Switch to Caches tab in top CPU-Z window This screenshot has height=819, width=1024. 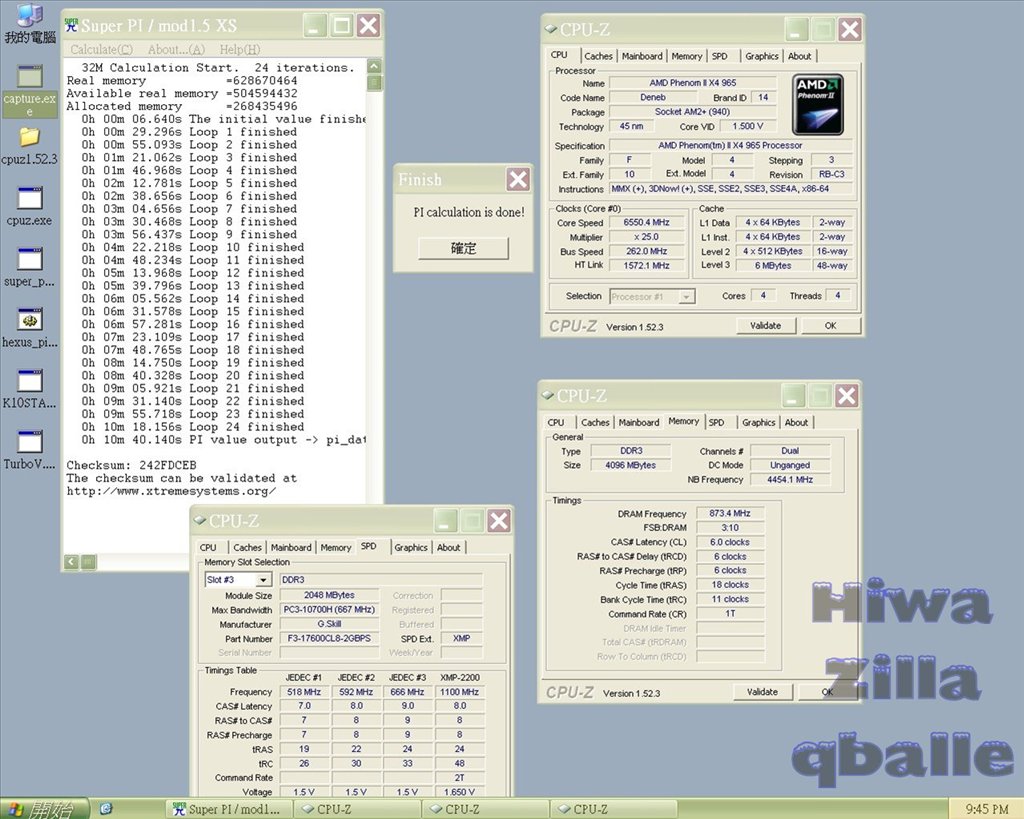point(598,56)
